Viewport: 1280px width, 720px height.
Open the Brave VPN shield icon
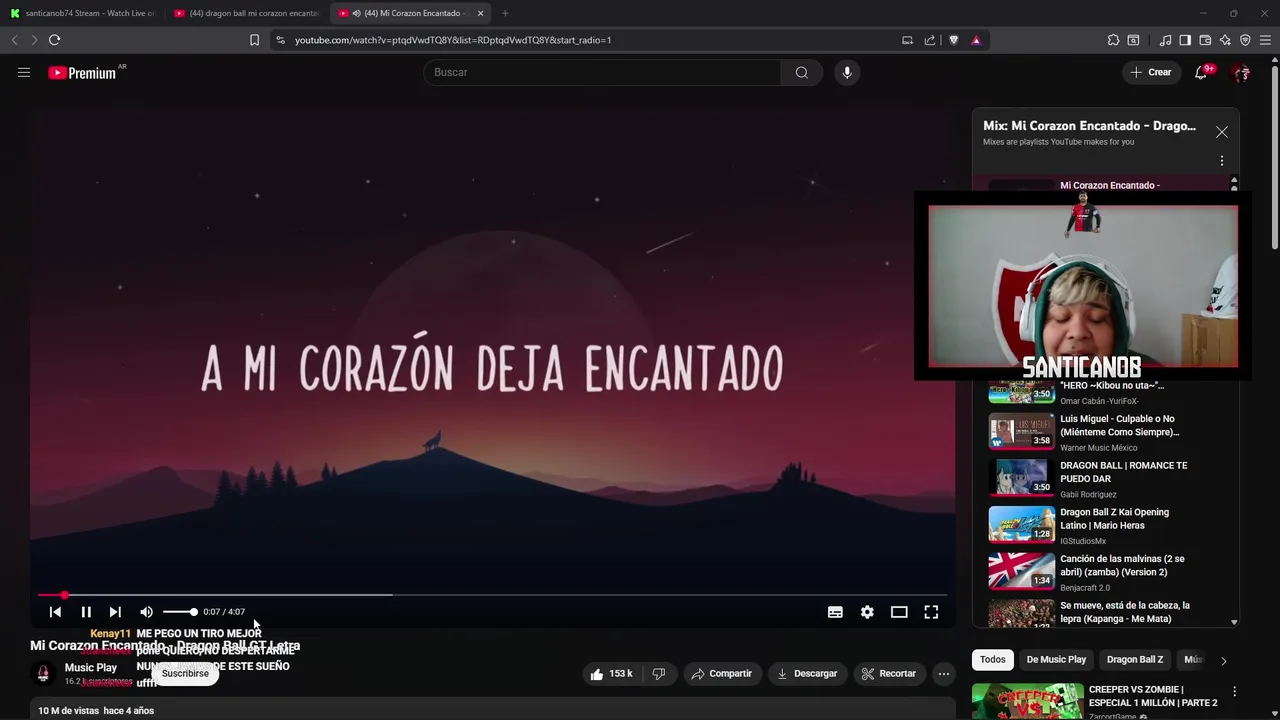(1245, 40)
